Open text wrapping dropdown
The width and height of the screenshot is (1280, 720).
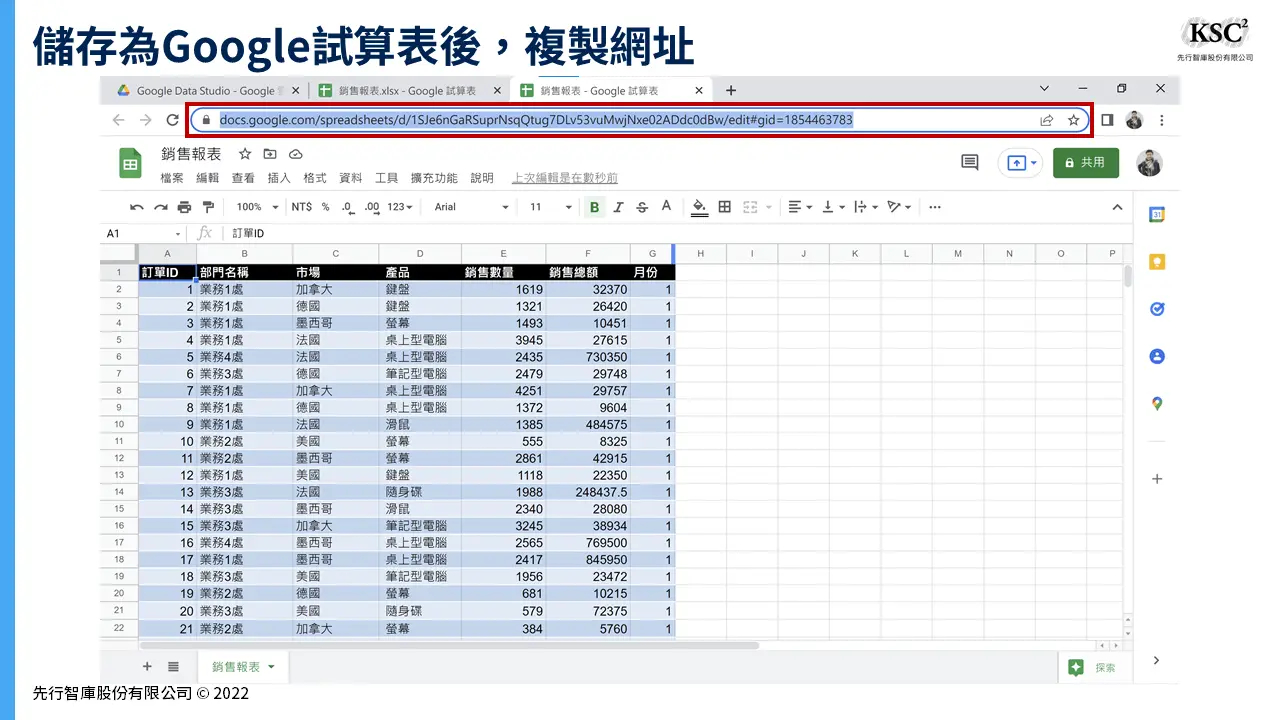tap(864, 207)
